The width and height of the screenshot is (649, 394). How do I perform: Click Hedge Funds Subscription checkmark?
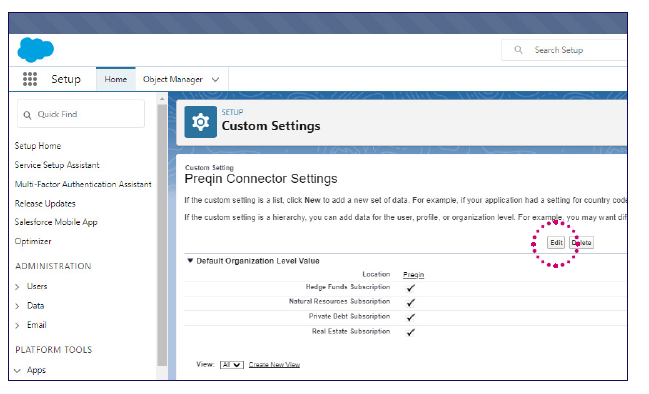pyautogui.click(x=410, y=288)
